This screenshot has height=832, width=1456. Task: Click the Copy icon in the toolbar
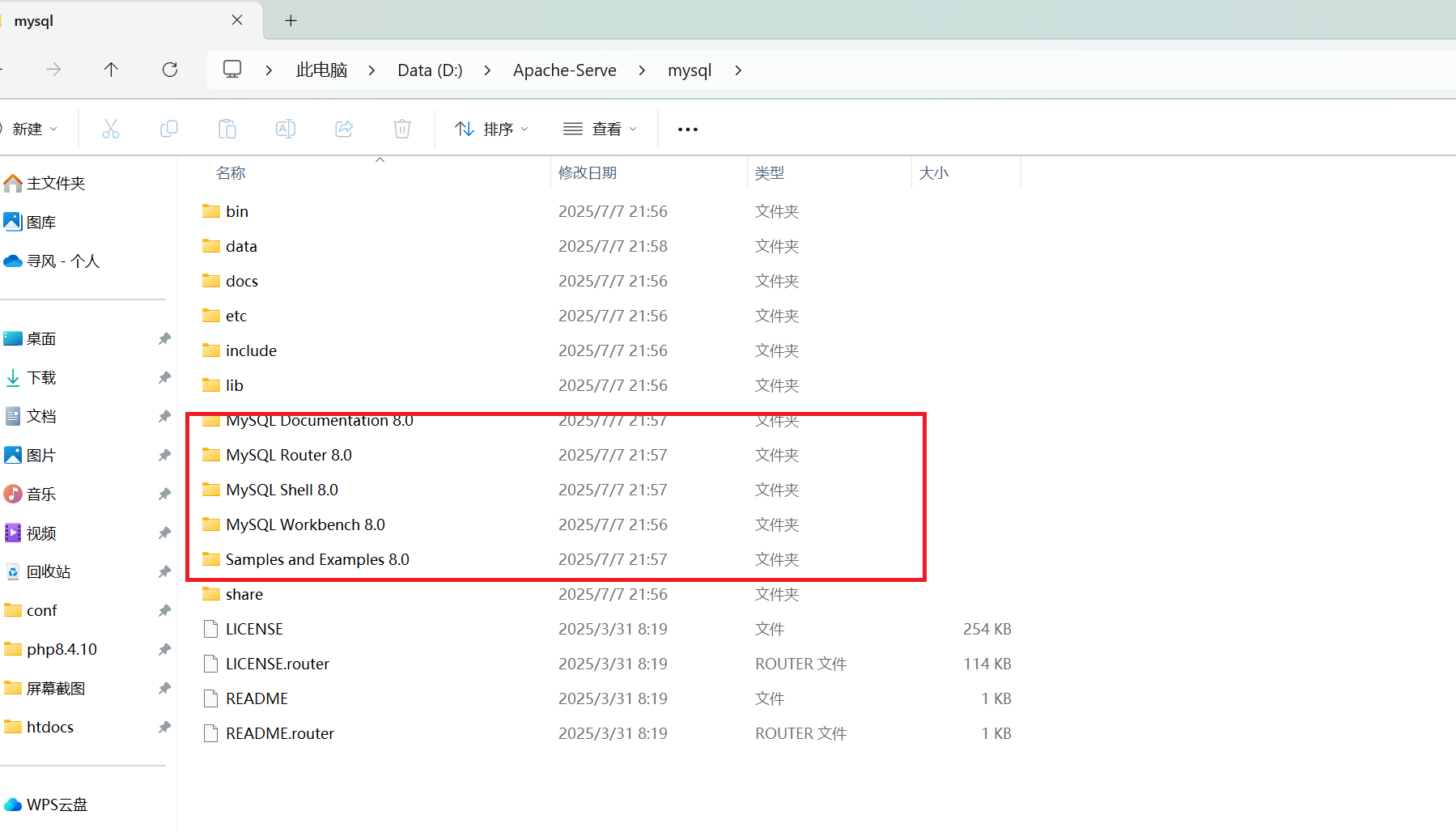click(169, 128)
